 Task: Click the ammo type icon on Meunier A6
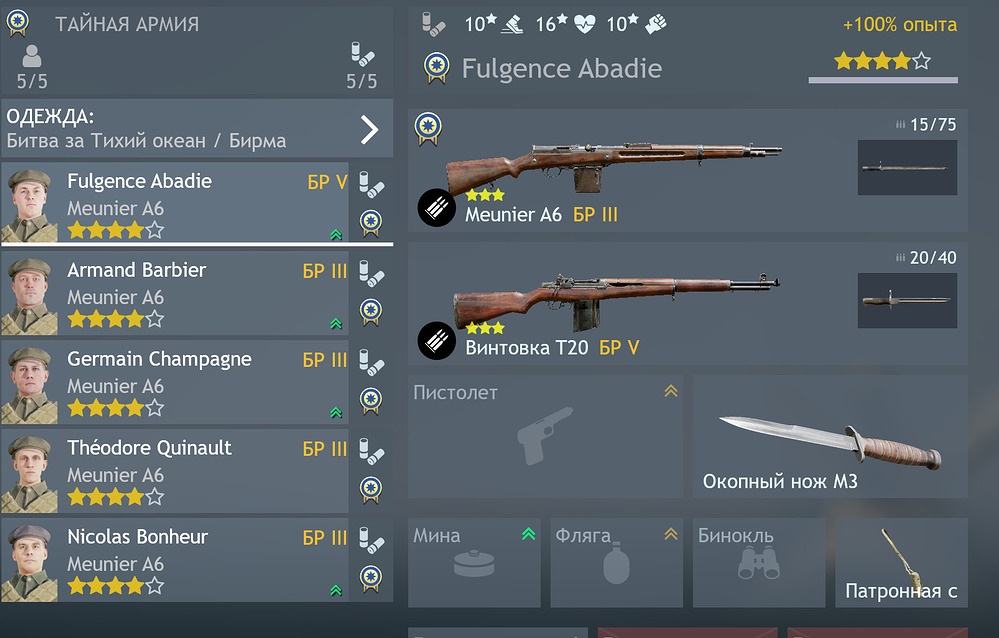pyautogui.click(x=436, y=208)
